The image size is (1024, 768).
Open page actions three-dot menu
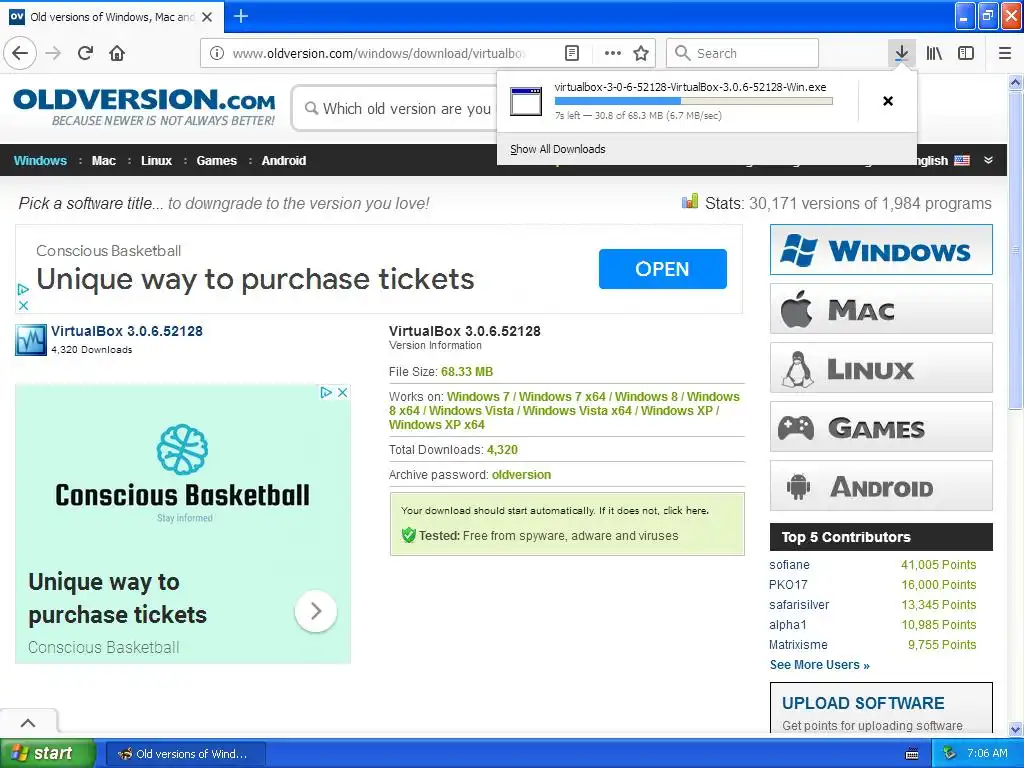pyautogui.click(x=613, y=53)
